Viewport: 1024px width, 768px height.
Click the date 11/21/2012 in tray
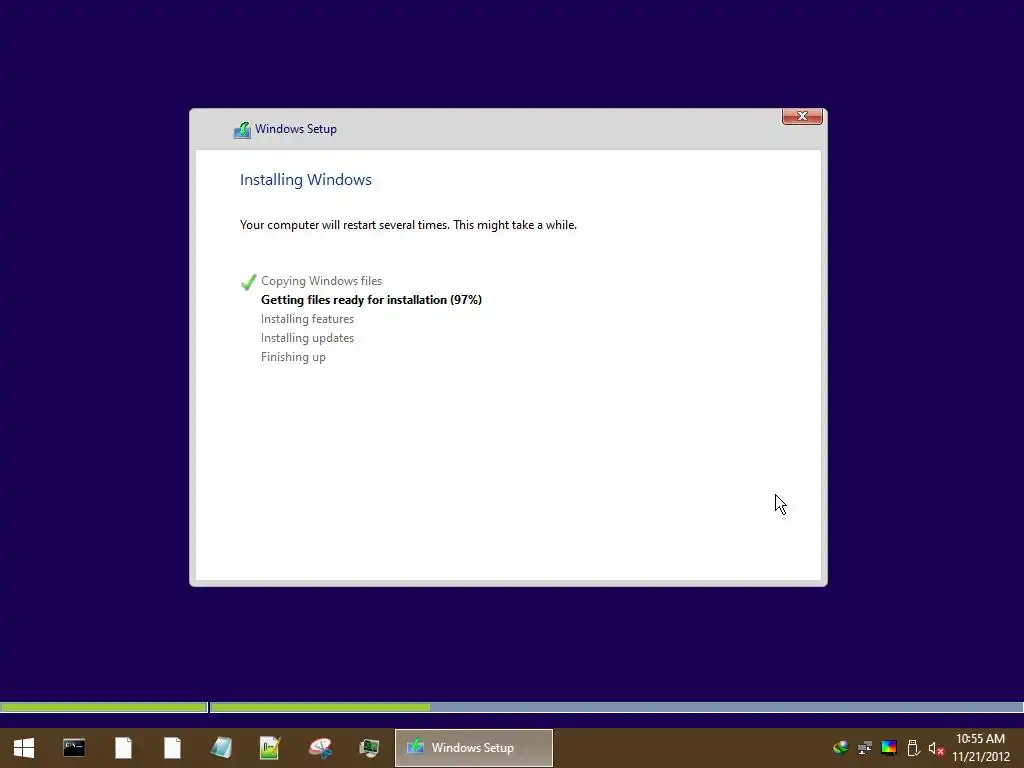(x=981, y=757)
